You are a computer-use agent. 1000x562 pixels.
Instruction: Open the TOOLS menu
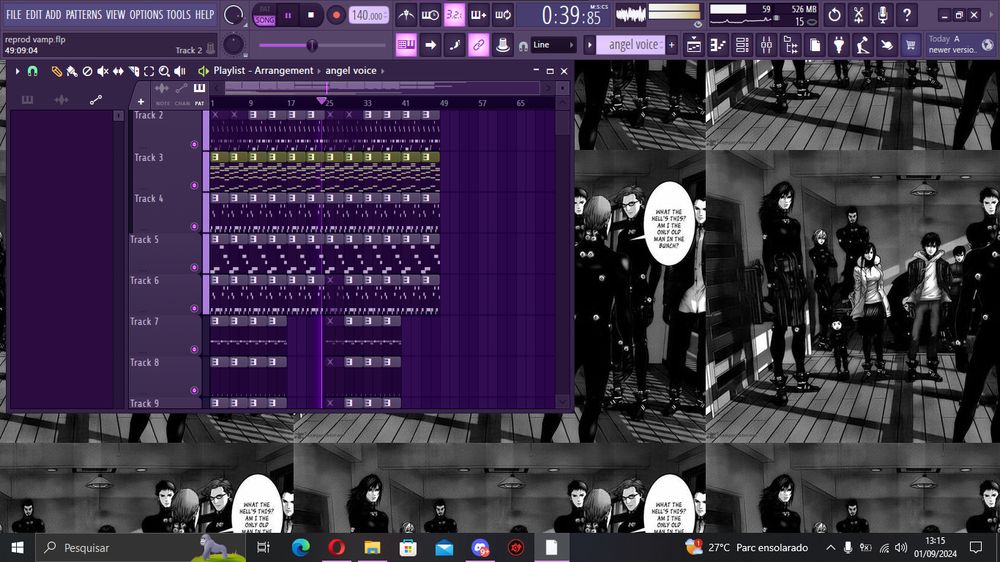coord(178,15)
